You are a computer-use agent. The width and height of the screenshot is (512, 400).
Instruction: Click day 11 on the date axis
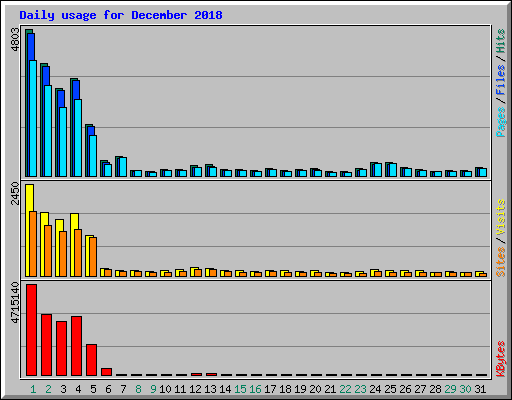click(180, 389)
